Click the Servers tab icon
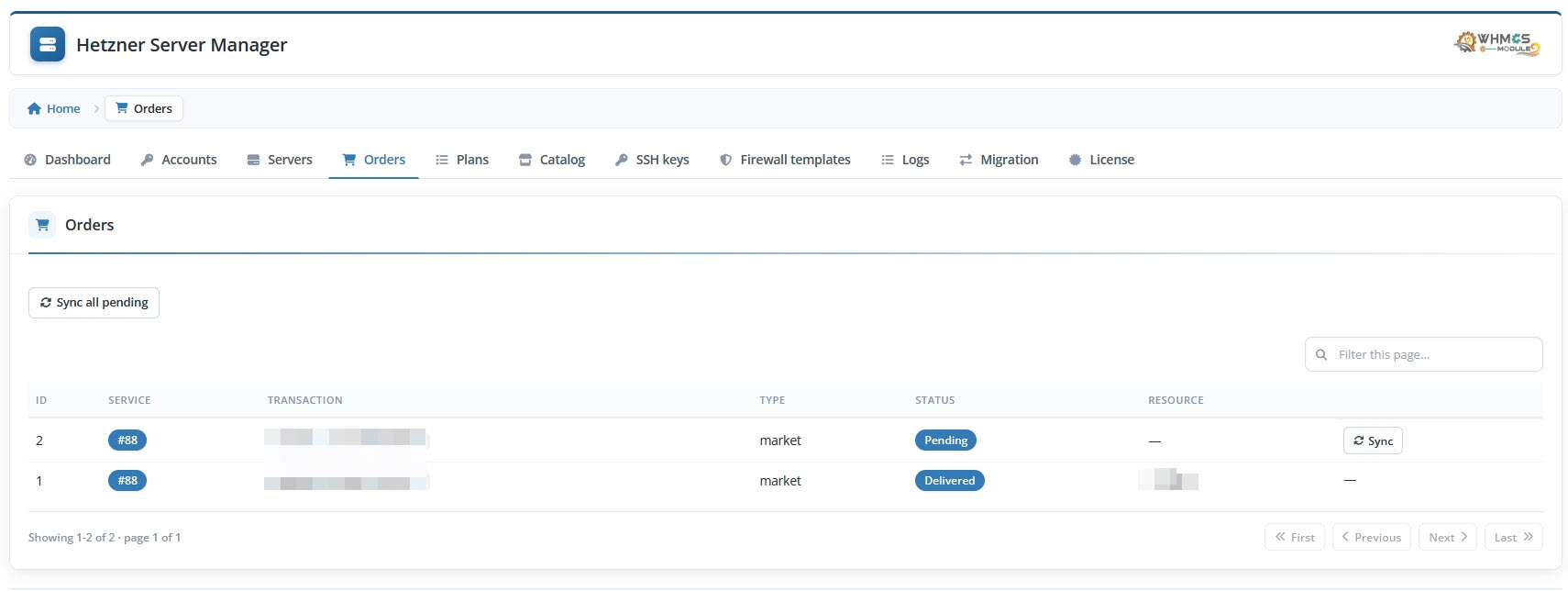The image size is (1568, 591). (253, 160)
